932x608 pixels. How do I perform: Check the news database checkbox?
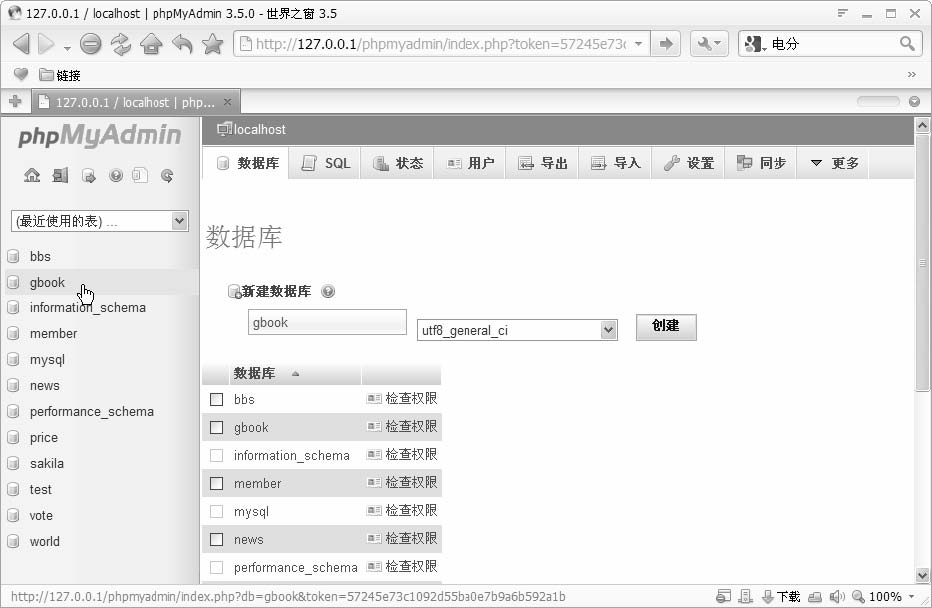pos(216,539)
